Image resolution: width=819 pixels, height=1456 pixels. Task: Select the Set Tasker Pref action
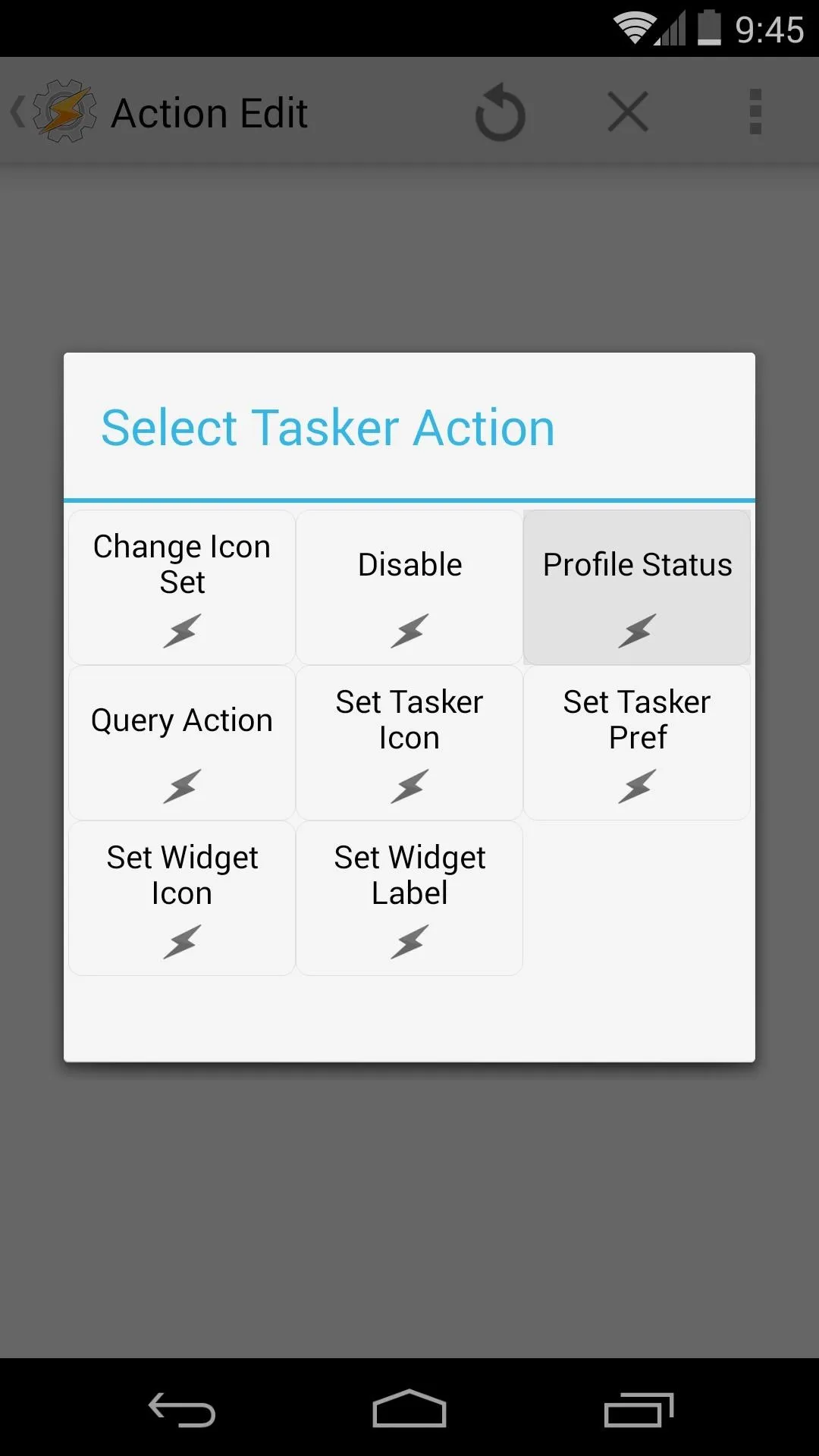pos(637,743)
